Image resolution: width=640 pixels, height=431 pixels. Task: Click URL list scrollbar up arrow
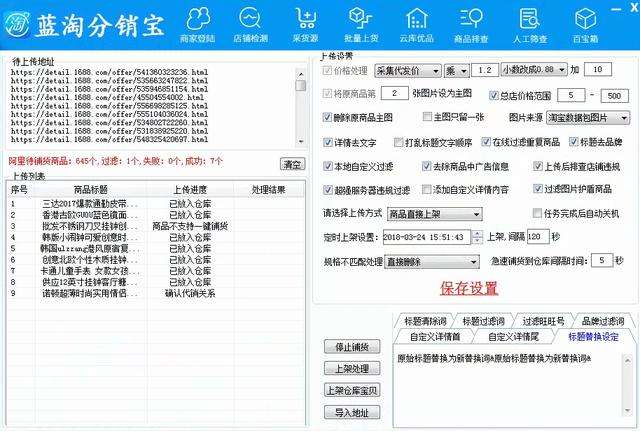(x=301, y=74)
